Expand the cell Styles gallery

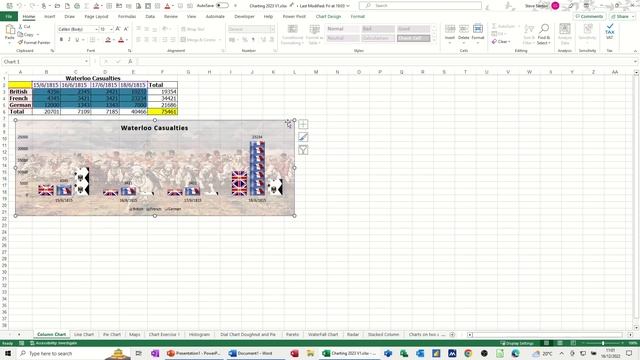click(x=435, y=40)
